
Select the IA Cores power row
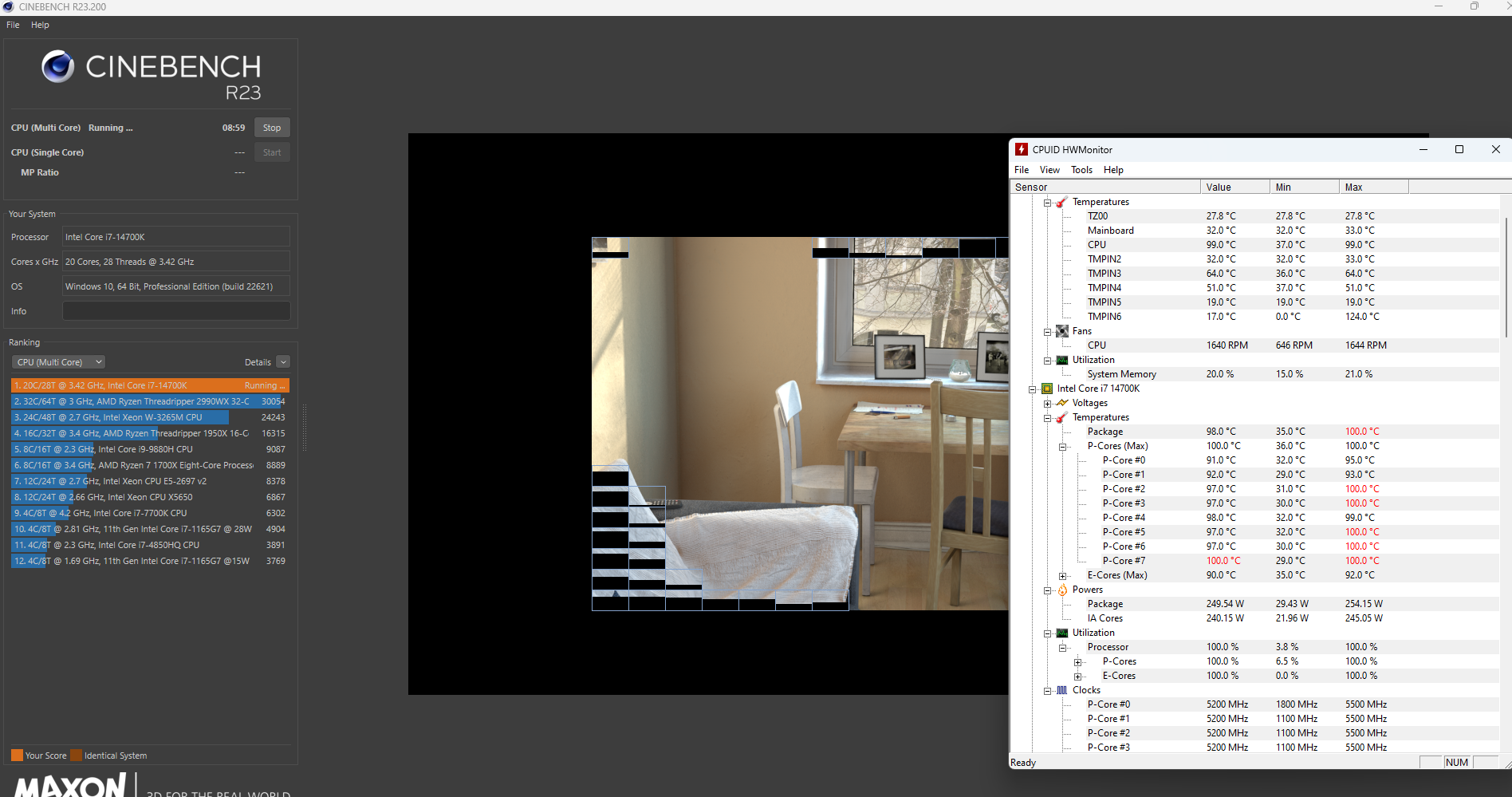pos(1255,618)
